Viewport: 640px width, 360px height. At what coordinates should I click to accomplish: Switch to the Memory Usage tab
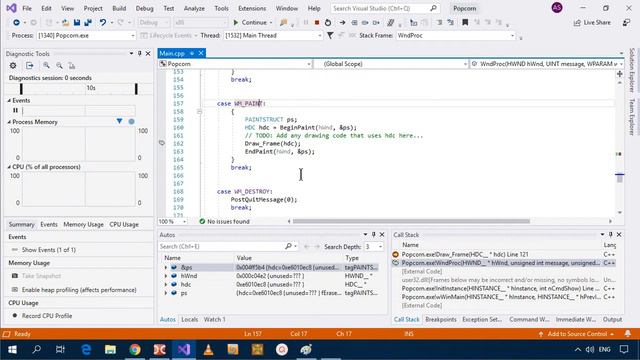coord(83,224)
